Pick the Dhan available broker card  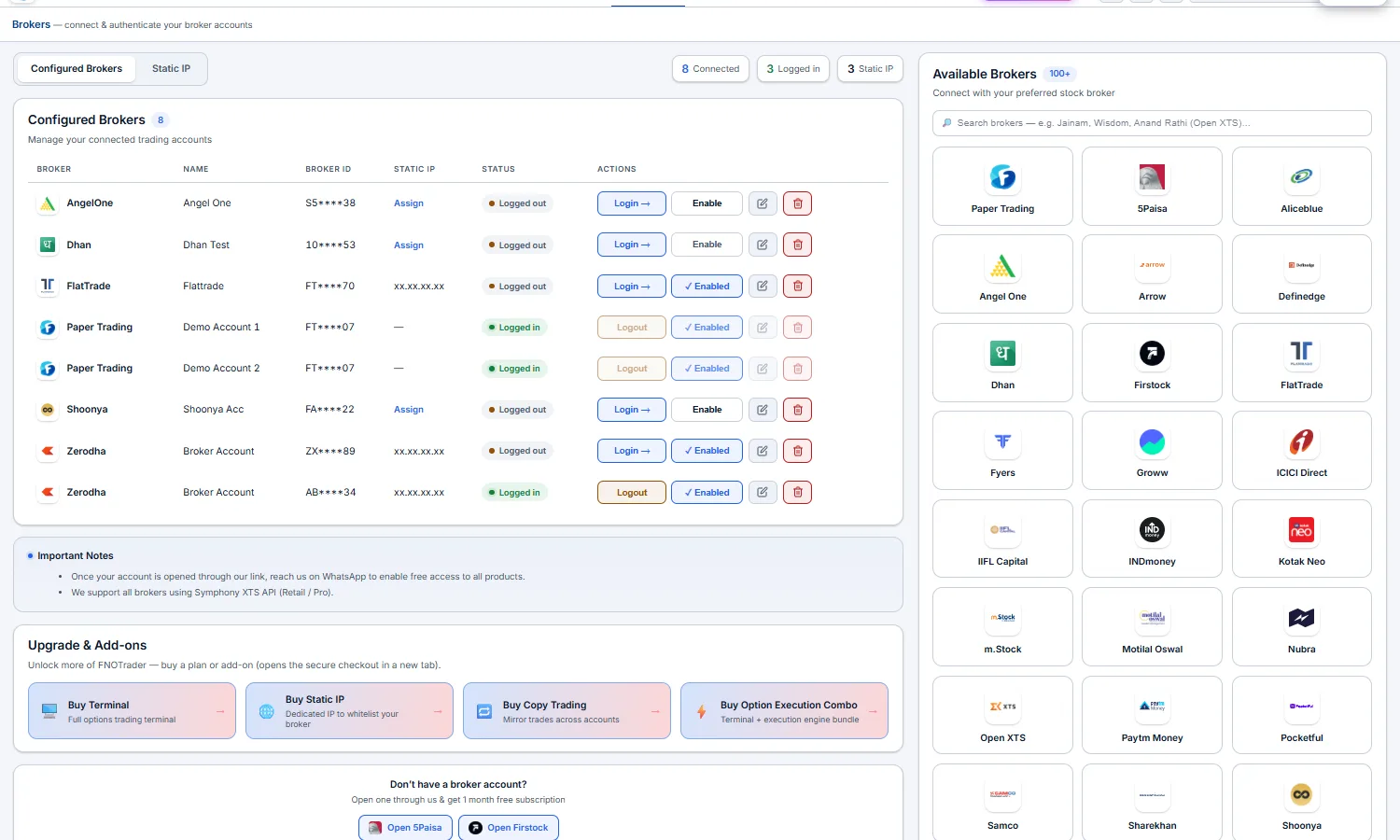point(1002,363)
